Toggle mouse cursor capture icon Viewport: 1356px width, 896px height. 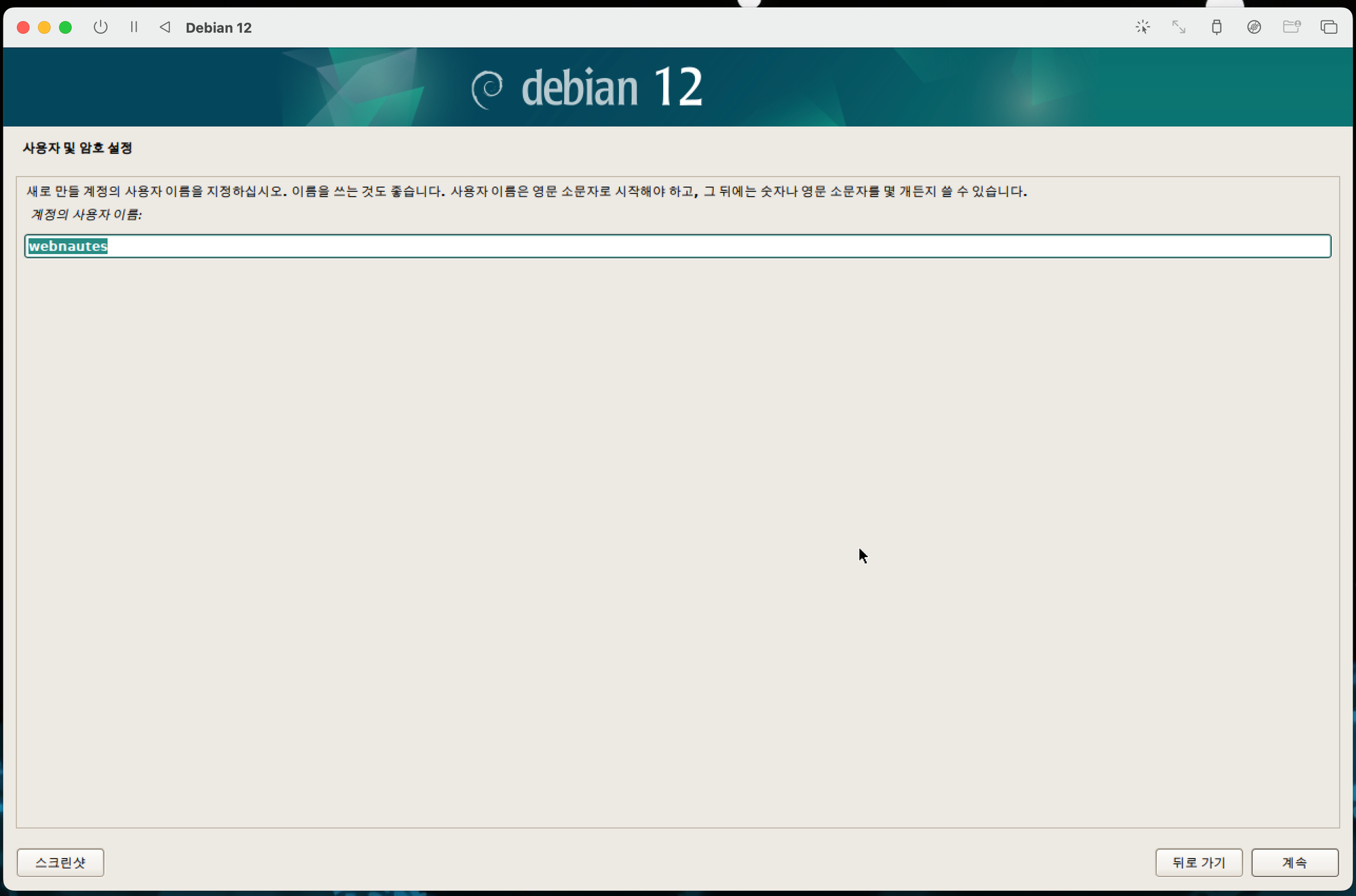(x=1142, y=27)
